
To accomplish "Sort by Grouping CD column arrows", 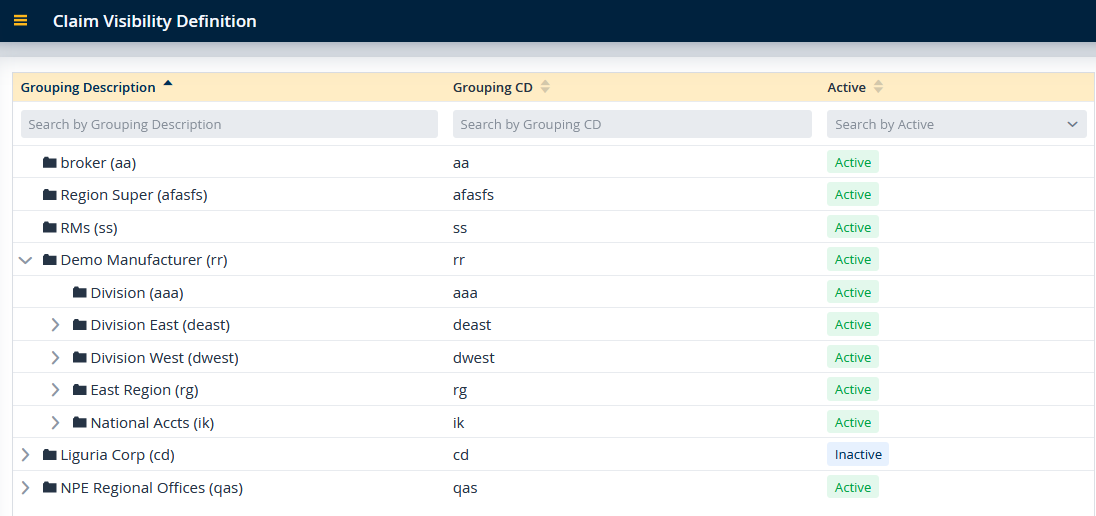I will 545,87.
